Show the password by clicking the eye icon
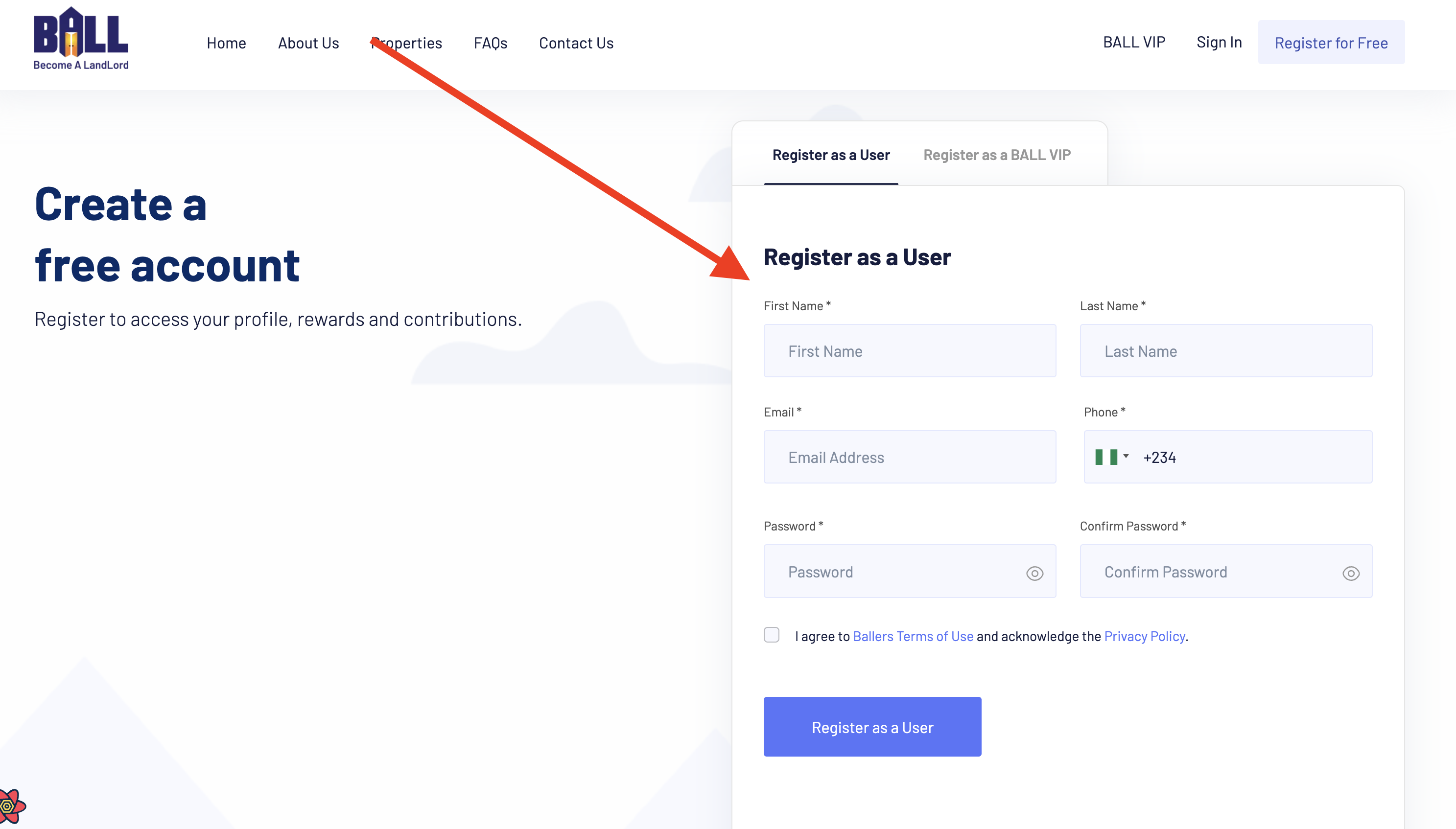The height and width of the screenshot is (829, 1456). 1034,573
